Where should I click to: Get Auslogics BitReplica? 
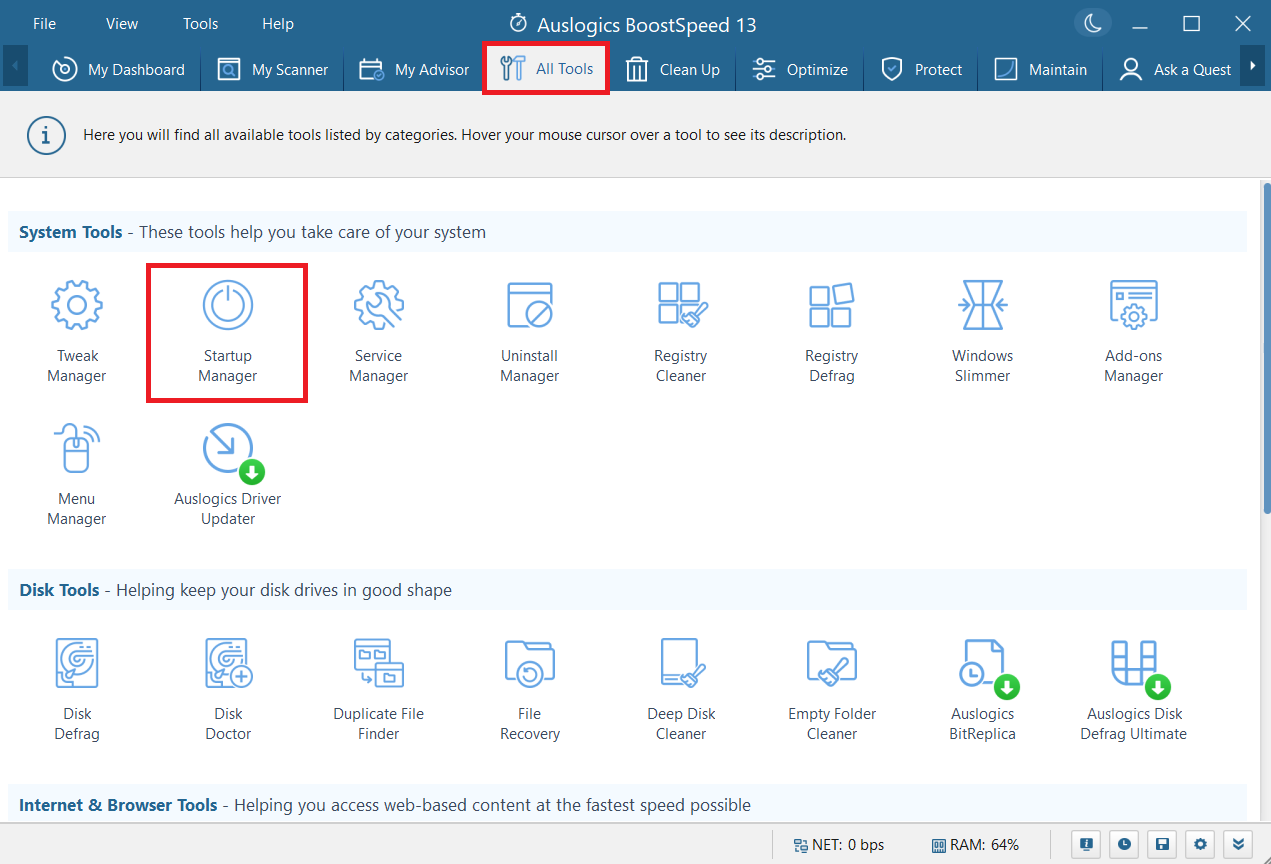coord(983,690)
